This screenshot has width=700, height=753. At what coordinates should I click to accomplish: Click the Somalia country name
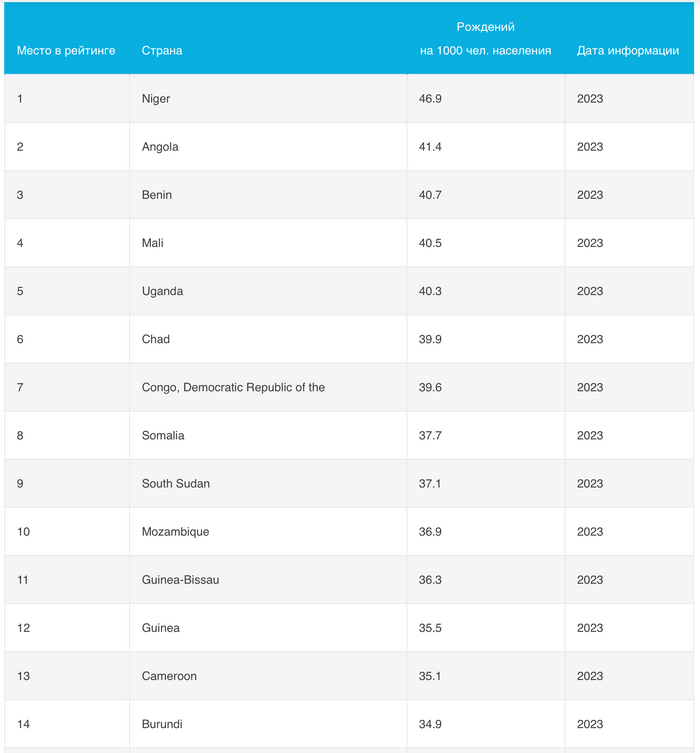[163, 435]
